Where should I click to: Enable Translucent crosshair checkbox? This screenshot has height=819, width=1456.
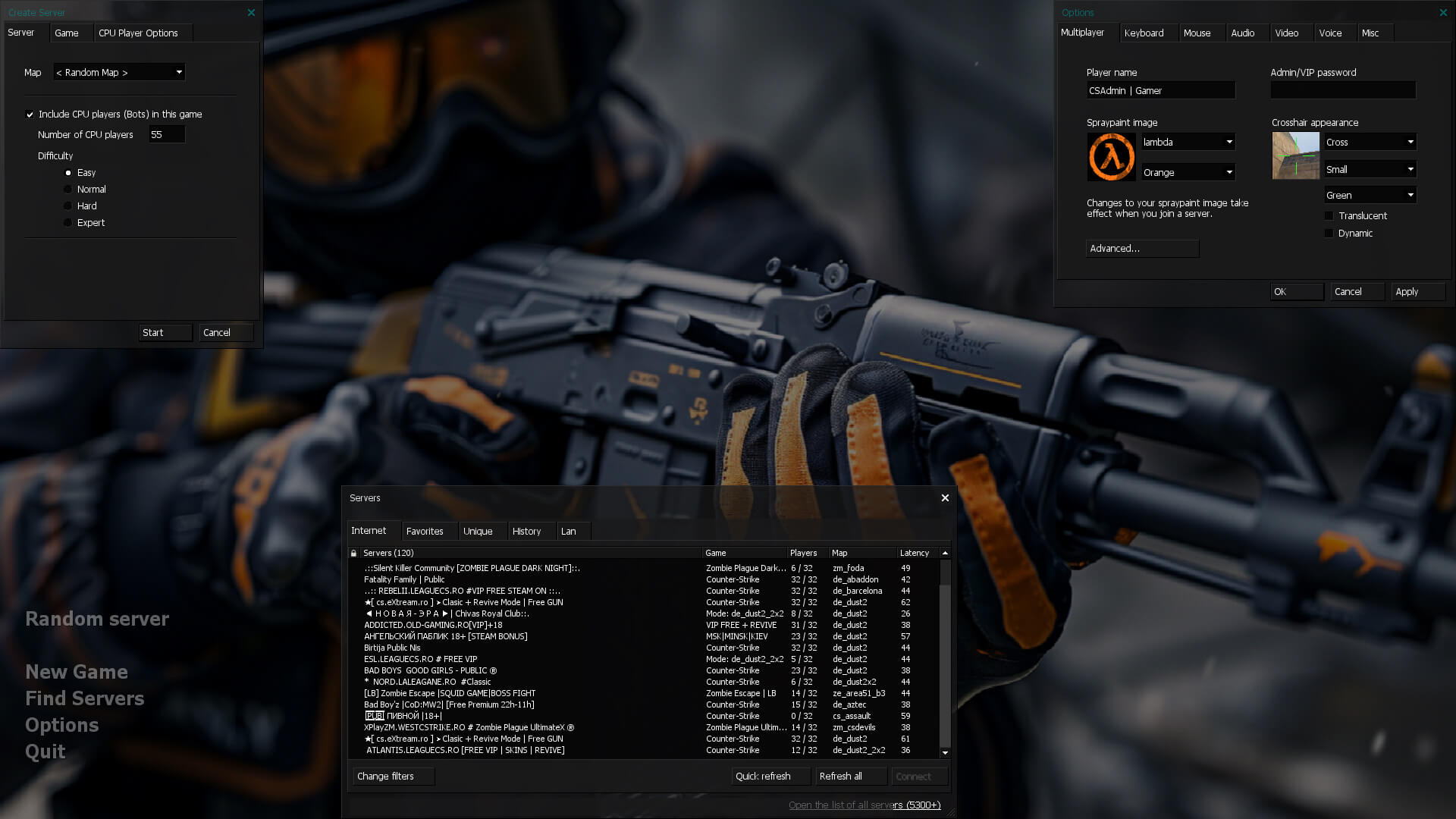[x=1329, y=216]
